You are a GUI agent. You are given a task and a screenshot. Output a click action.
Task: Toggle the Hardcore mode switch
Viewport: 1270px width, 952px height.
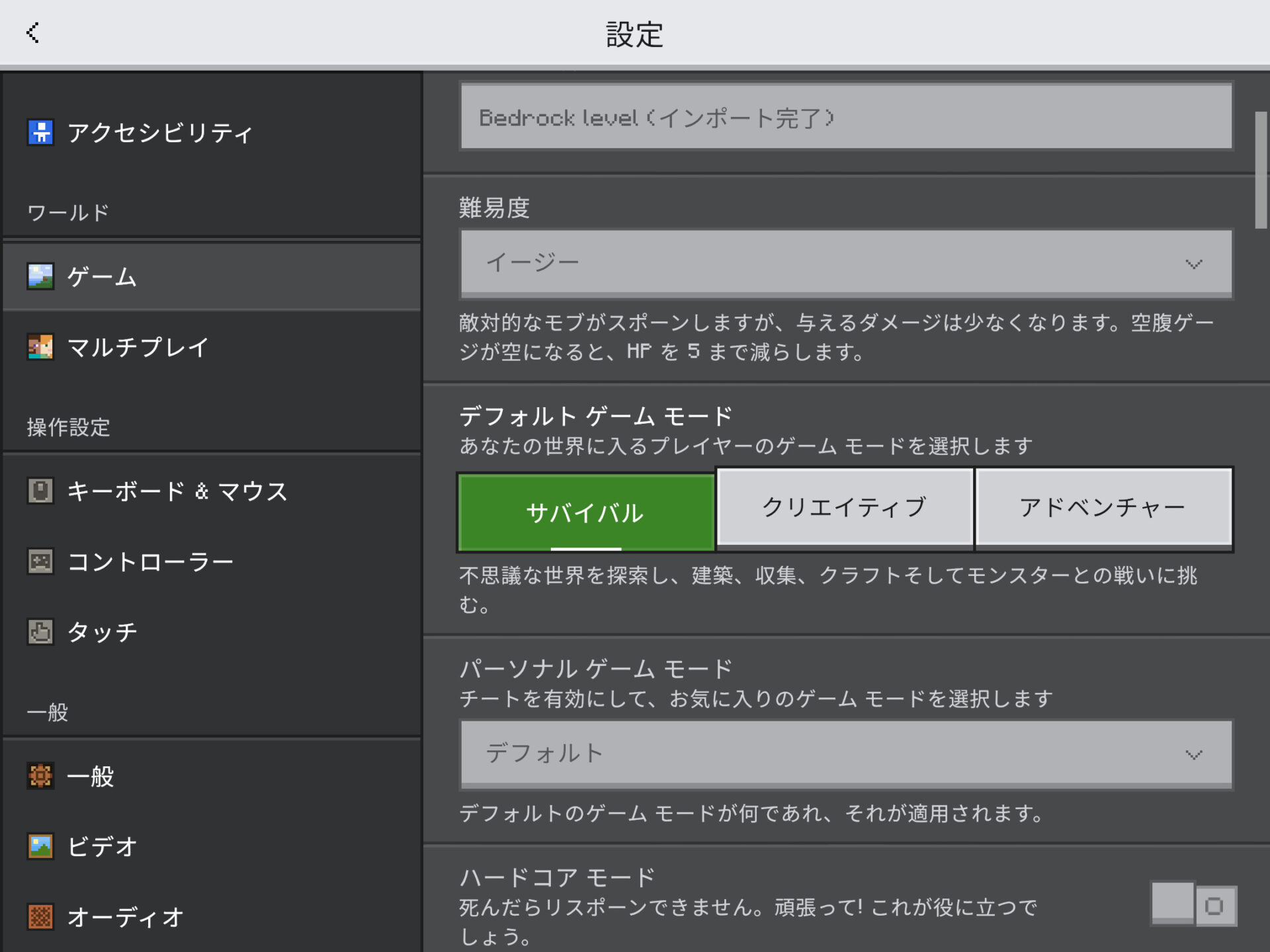pyautogui.click(x=1193, y=904)
